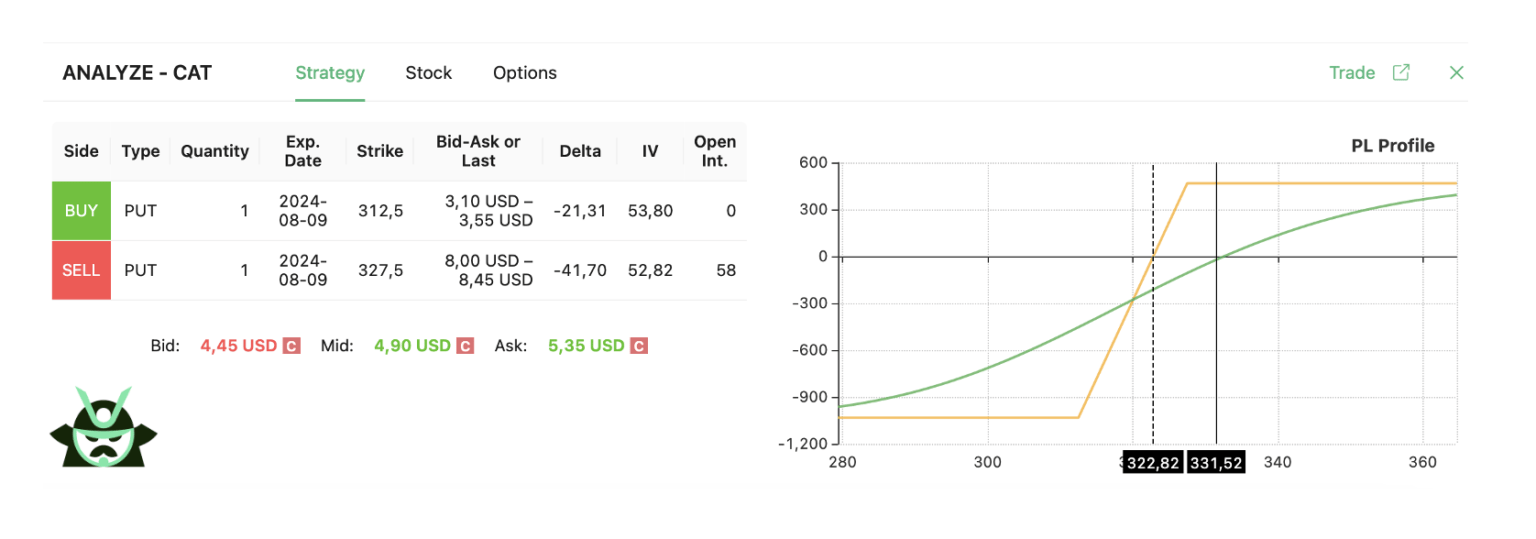Click the 5,35 USD ask price
The height and width of the screenshot is (539, 1536).
coord(586,346)
